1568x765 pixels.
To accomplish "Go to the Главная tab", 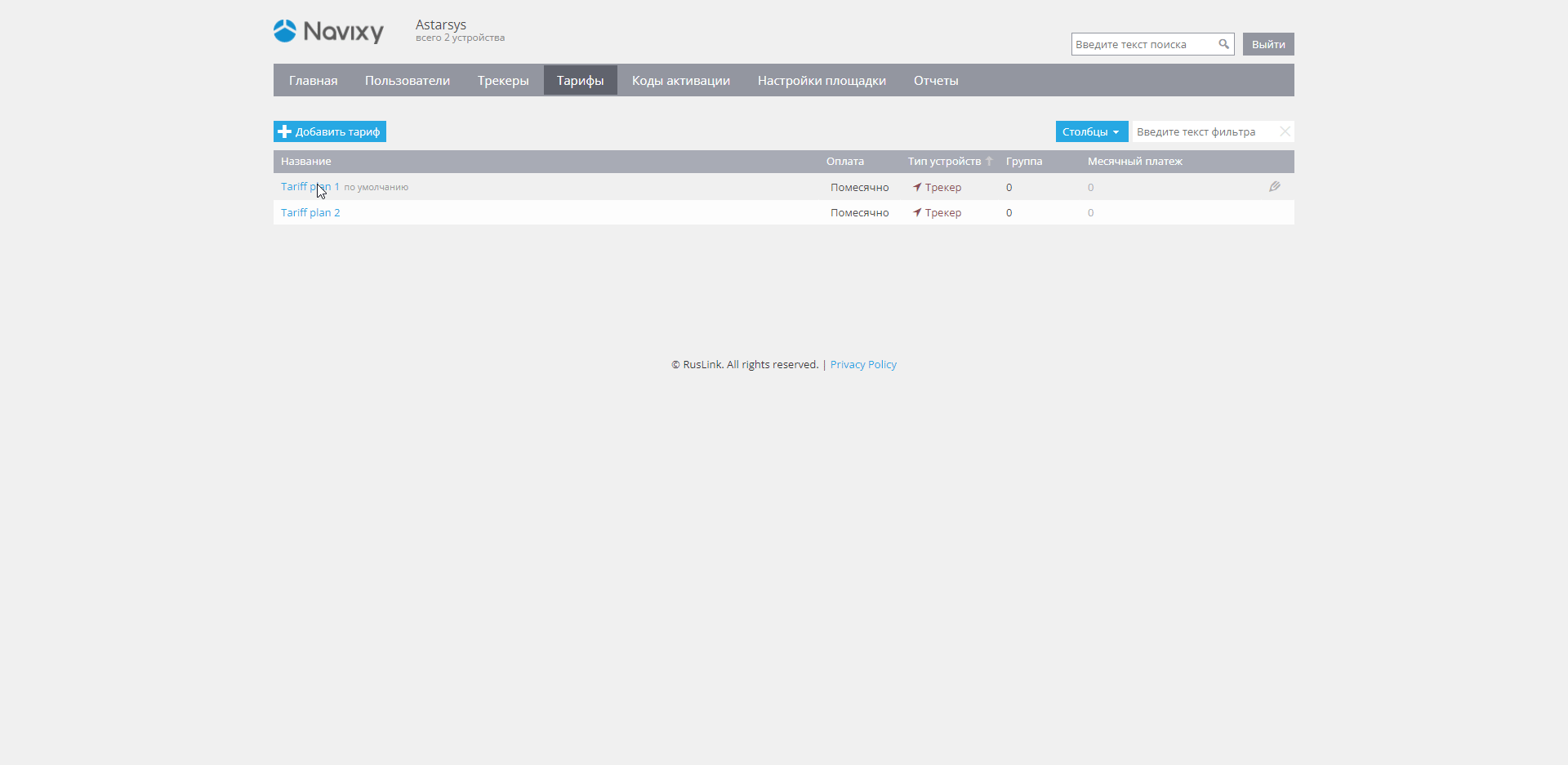I will 313,80.
